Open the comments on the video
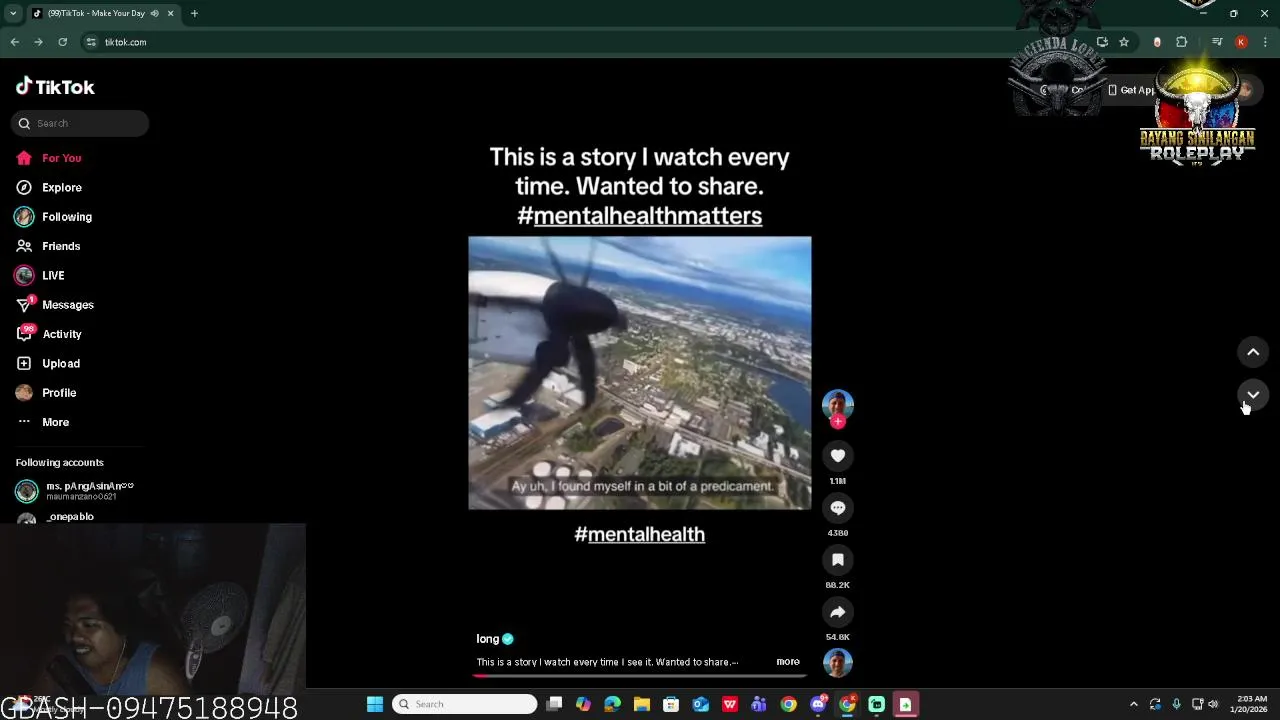Viewport: 1280px width, 720px height. pyautogui.click(x=838, y=508)
